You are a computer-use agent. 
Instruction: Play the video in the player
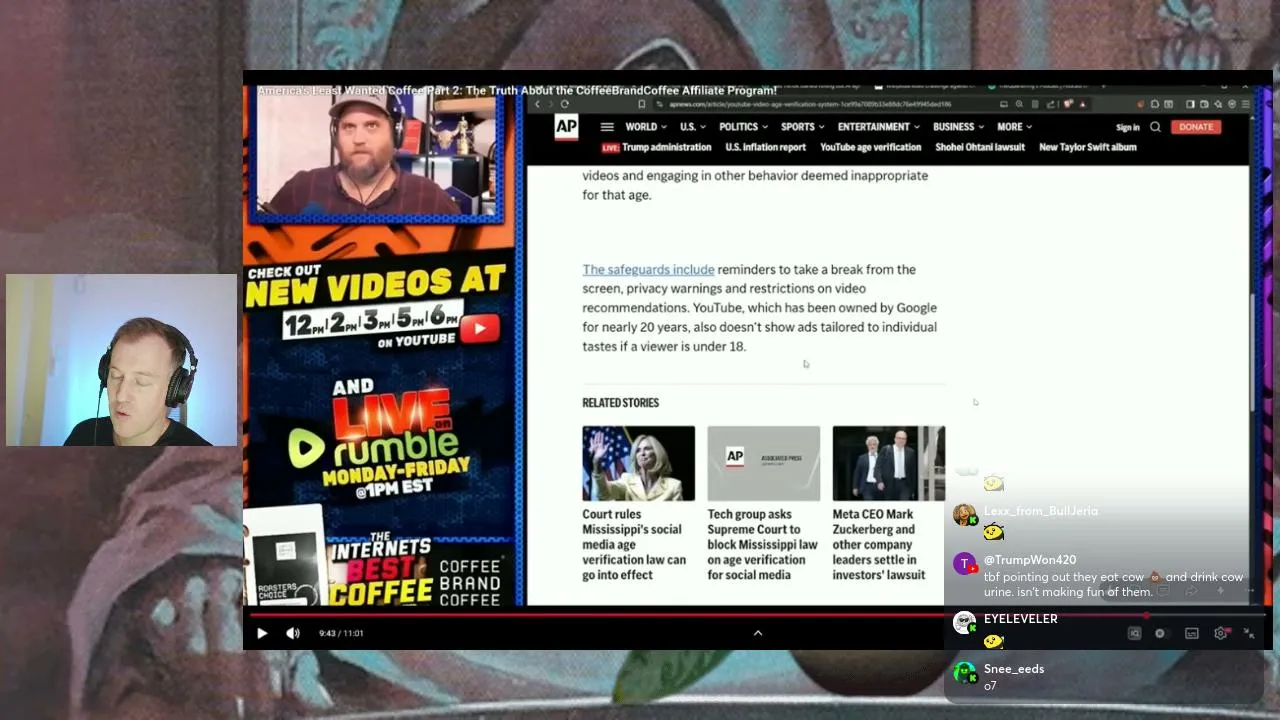[262, 633]
